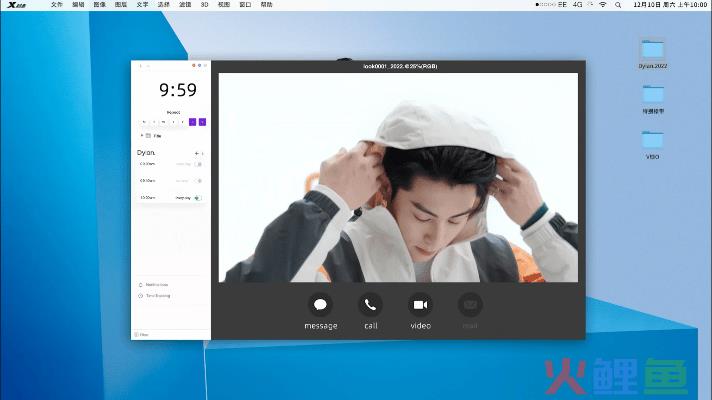Open the 图像 menu

(99, 5)
